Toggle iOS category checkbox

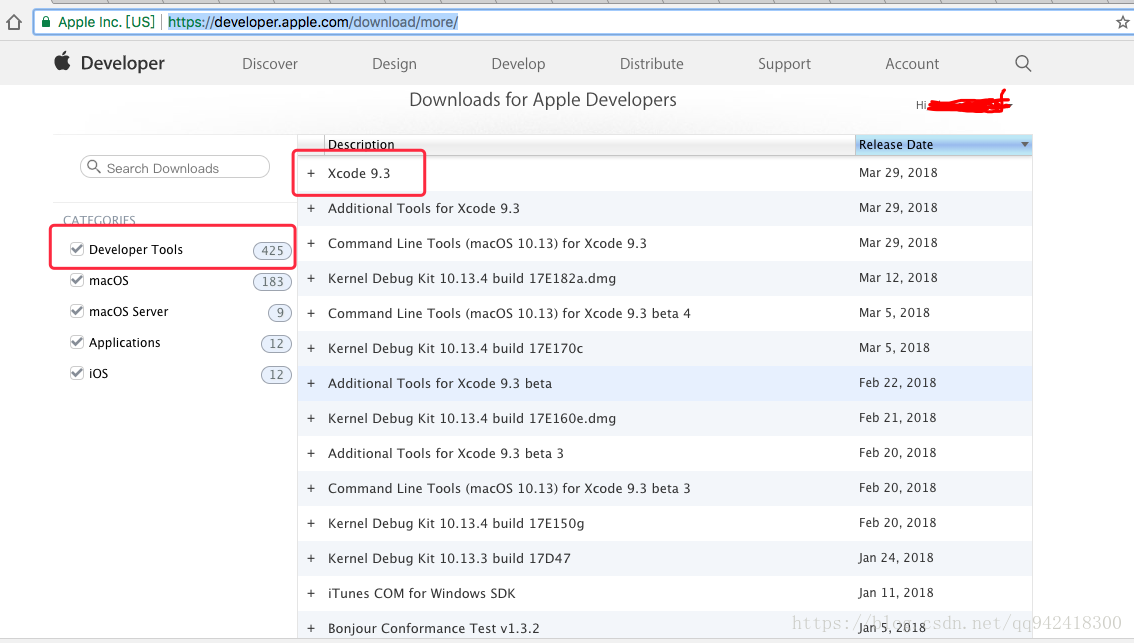pyautogui.click(x=77, y=373)
